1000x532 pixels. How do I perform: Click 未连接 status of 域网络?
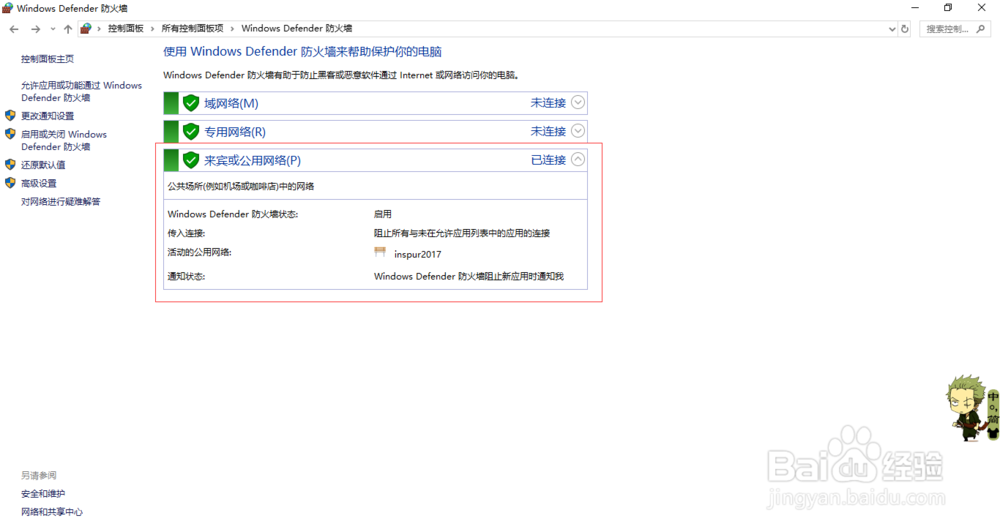point(548,103)
